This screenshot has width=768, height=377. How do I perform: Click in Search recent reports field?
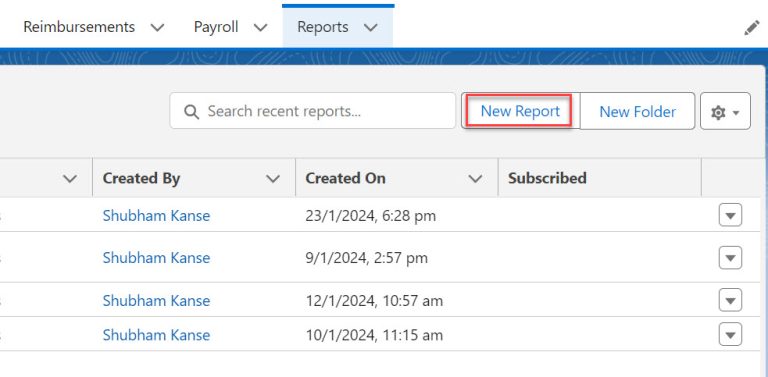point(312,111)
